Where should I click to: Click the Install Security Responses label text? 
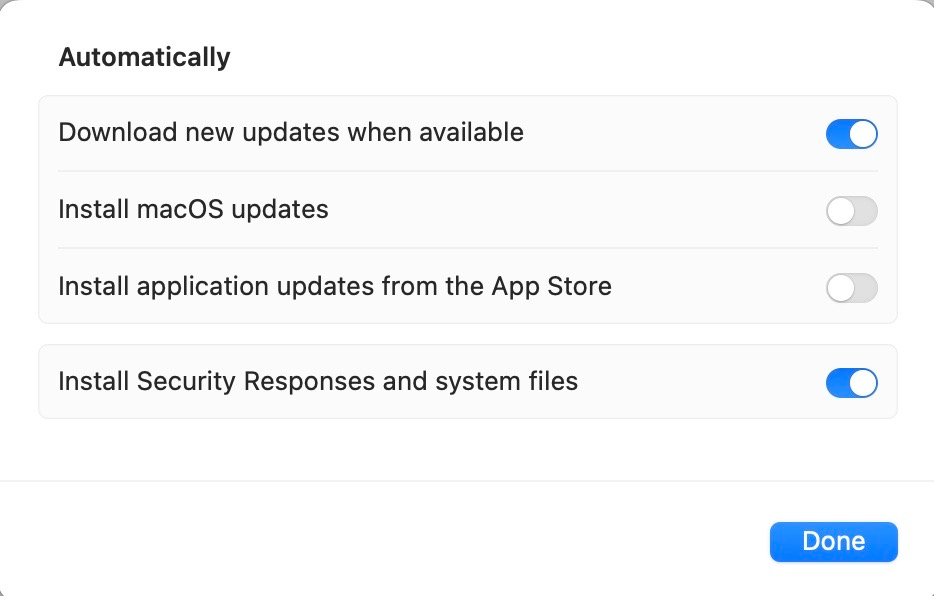[x=318, y=382]
